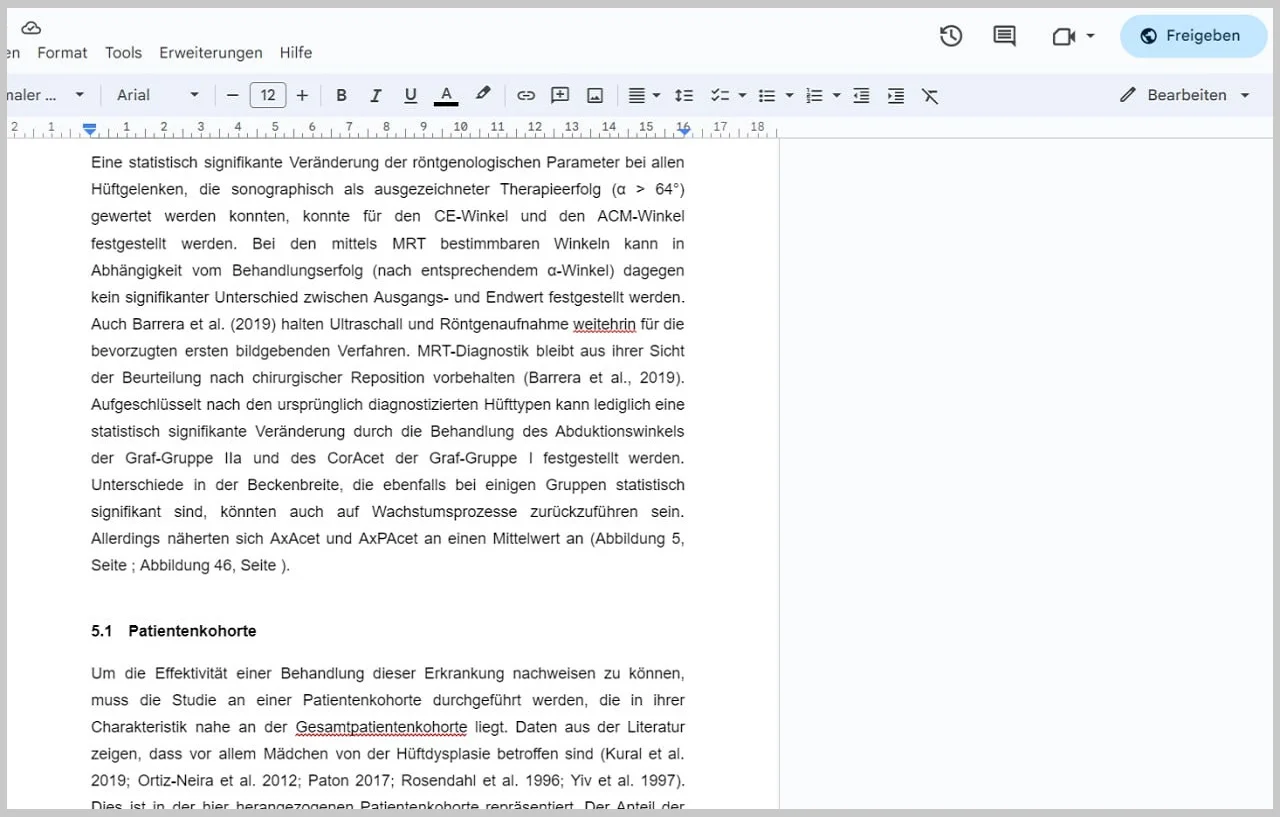The image size is (1280, 817).
Task: Apply underline formatting
Action: click(x=410, y=95)
